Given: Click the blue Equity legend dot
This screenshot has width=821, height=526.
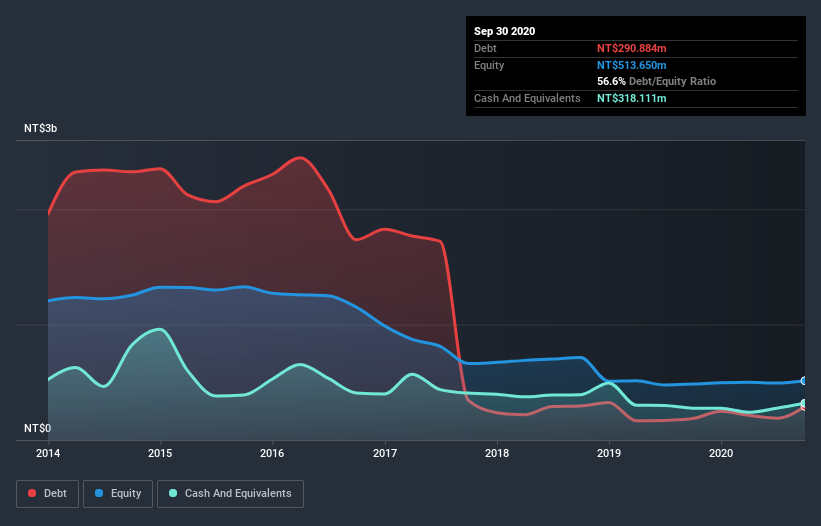Looking at the screenshot, I should pos(99,493).
